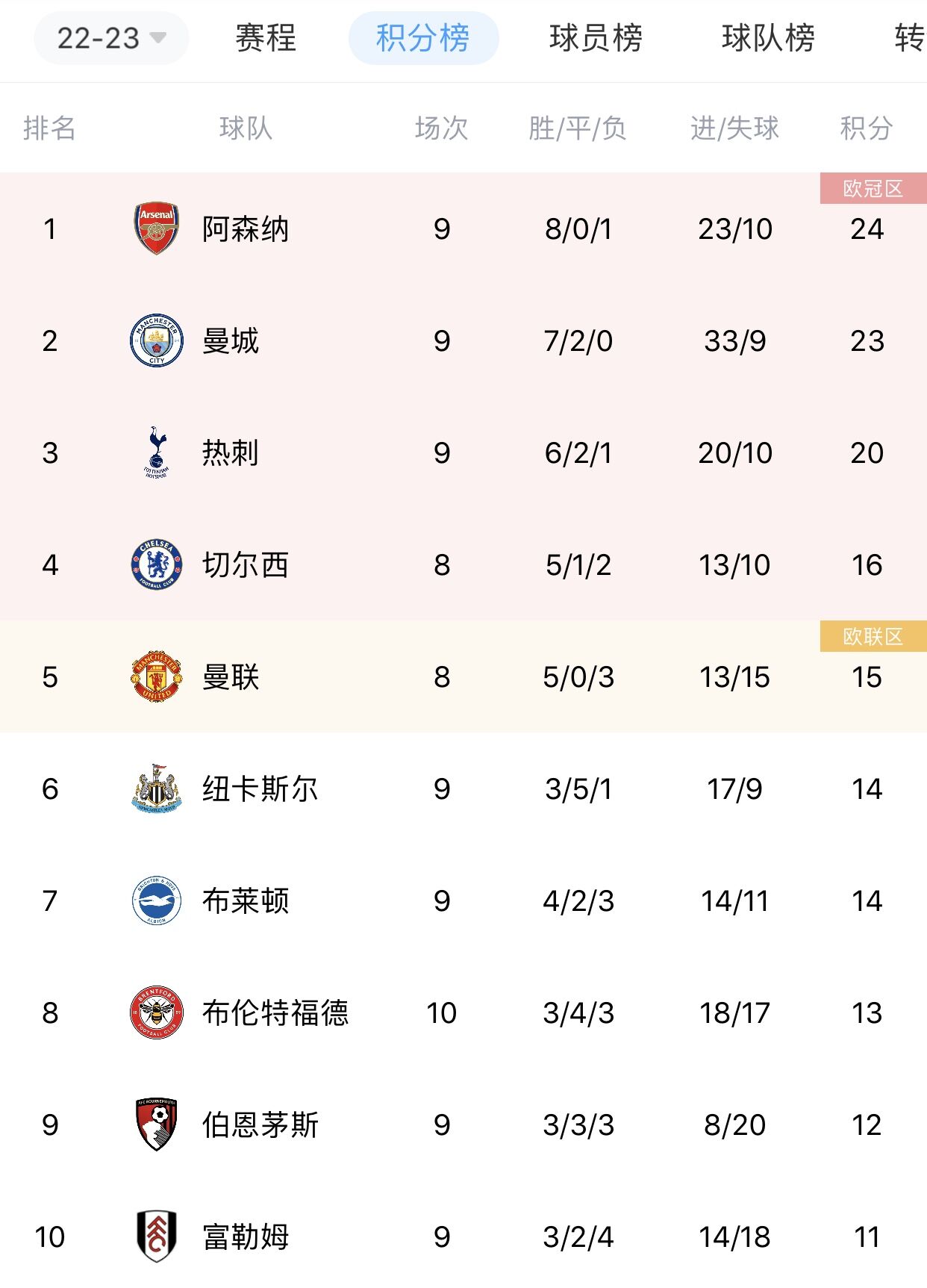The width and height of the screenshot is (927, 1288).
Task: Click the Arsenal club crest
Action: click(157, 228)
